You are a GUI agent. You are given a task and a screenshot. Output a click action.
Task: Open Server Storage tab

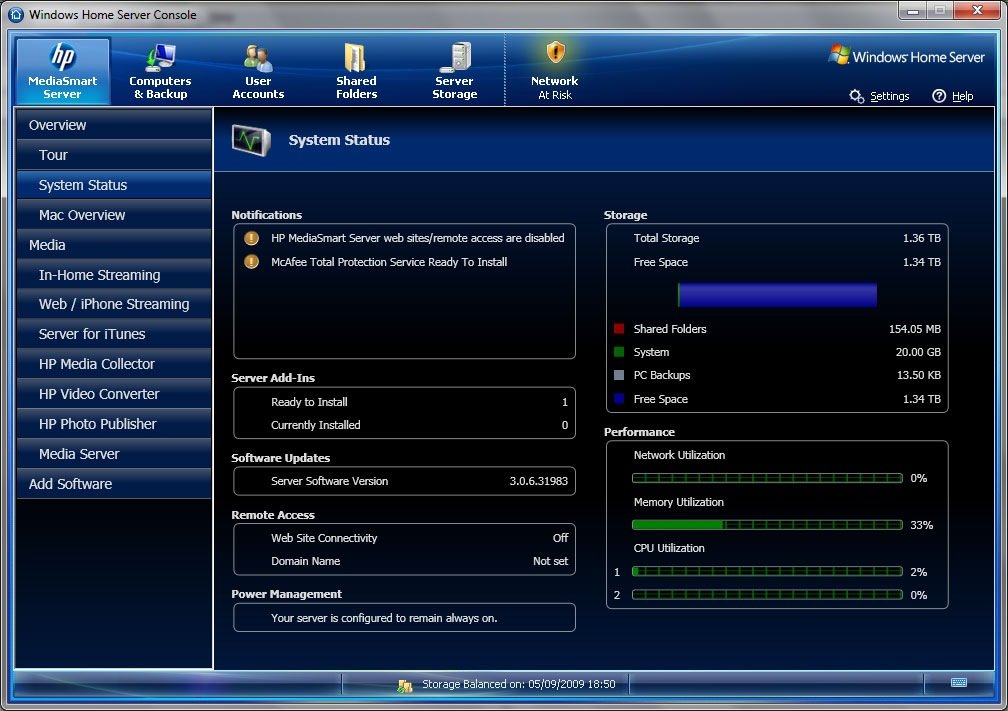click(x=454, y=71)
